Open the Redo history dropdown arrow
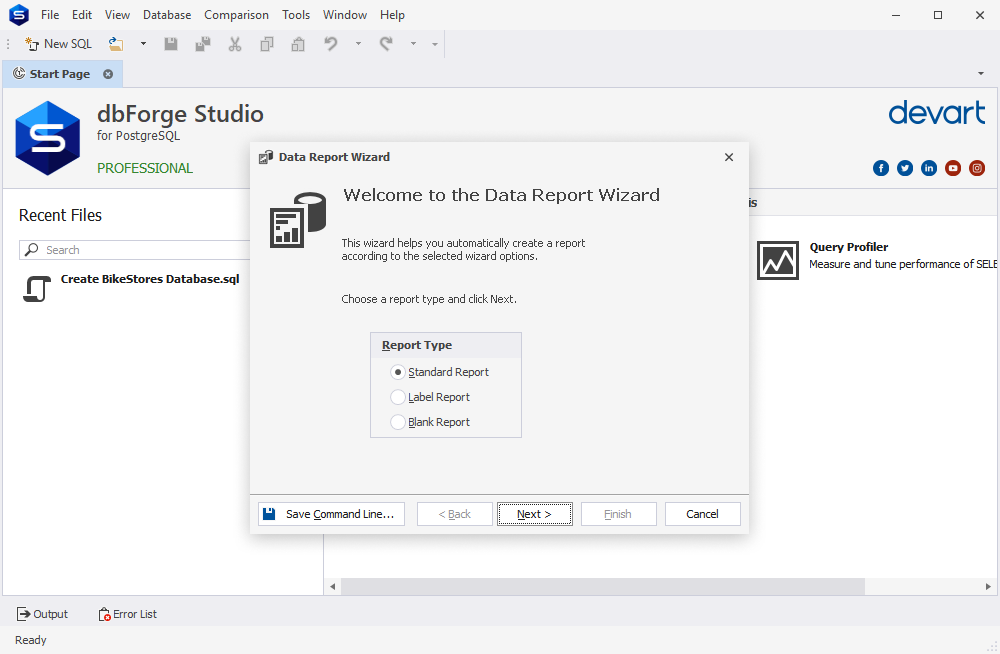 tap(413, 44)
